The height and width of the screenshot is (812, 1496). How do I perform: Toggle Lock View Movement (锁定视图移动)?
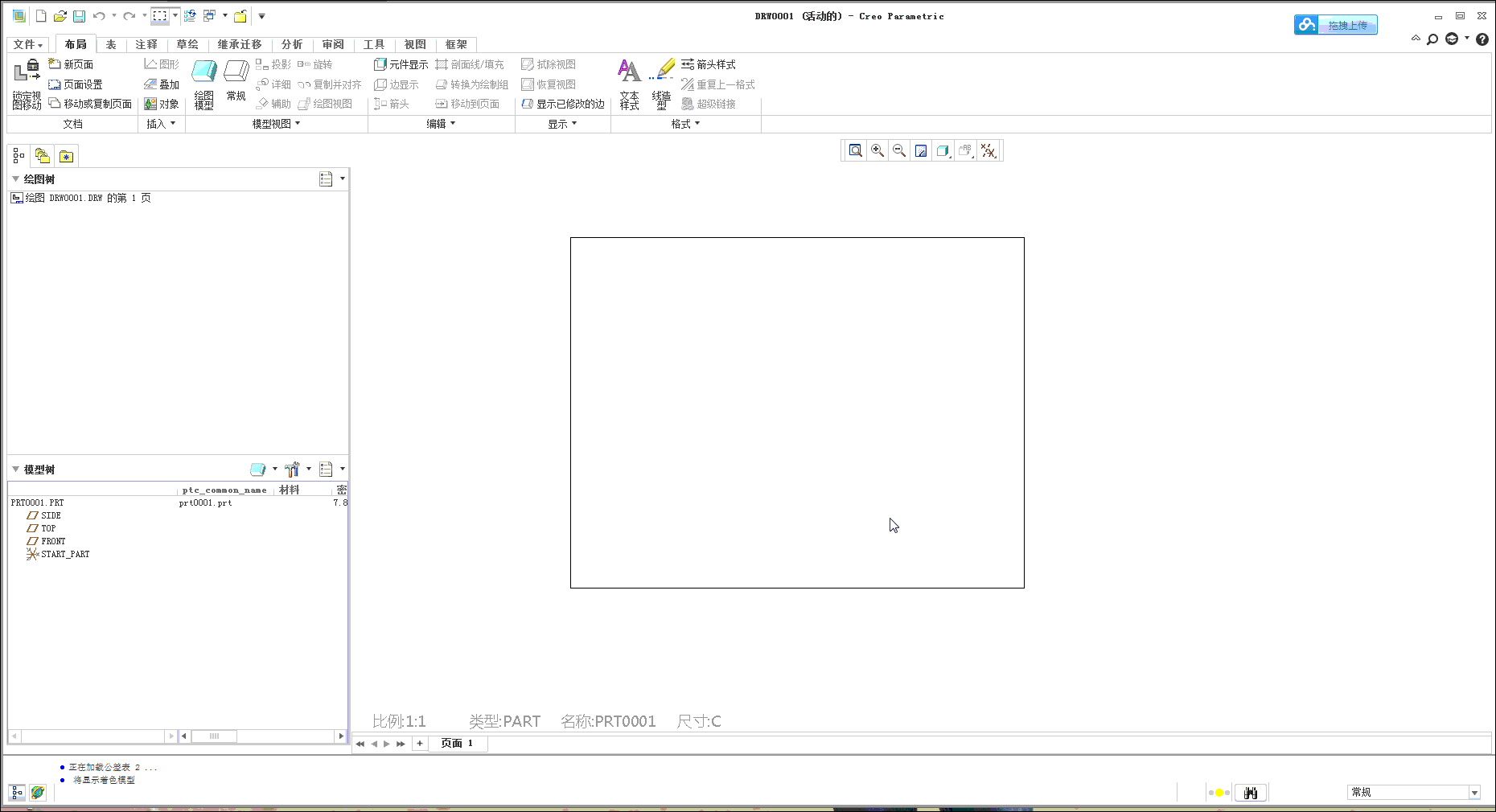coord(27,84)
